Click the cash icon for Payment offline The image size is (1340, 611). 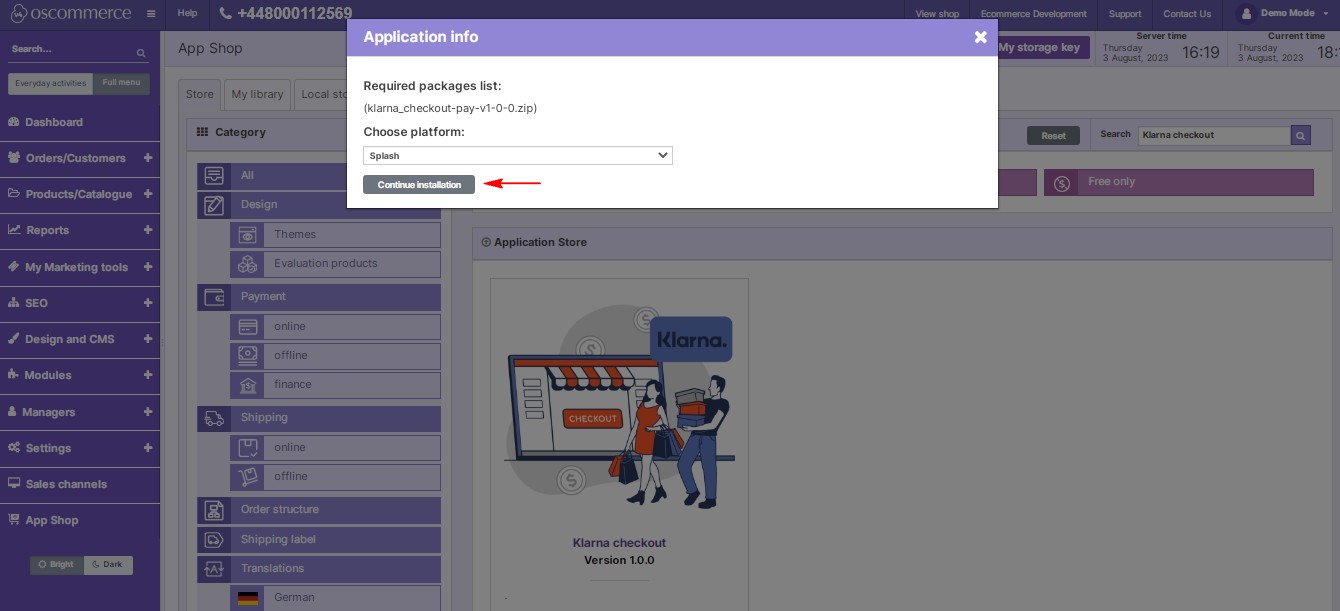[x=247, y=356]
